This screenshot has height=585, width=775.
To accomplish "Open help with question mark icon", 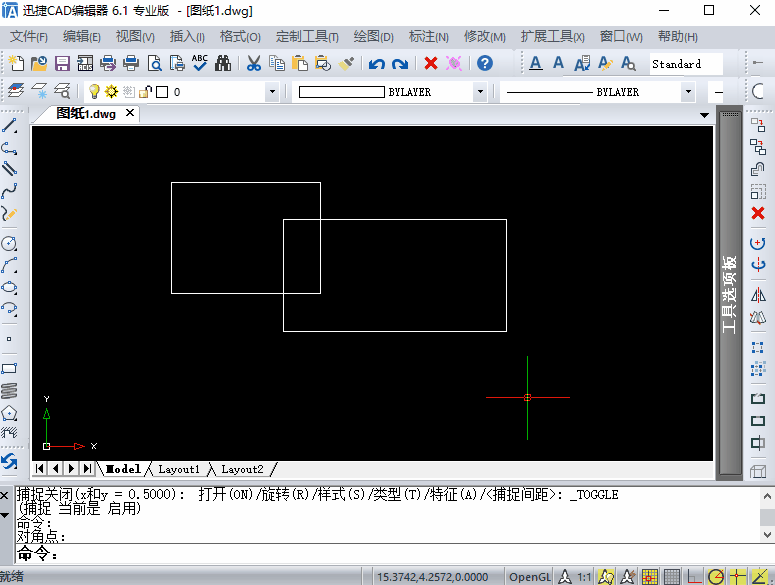I will point(485,63).
